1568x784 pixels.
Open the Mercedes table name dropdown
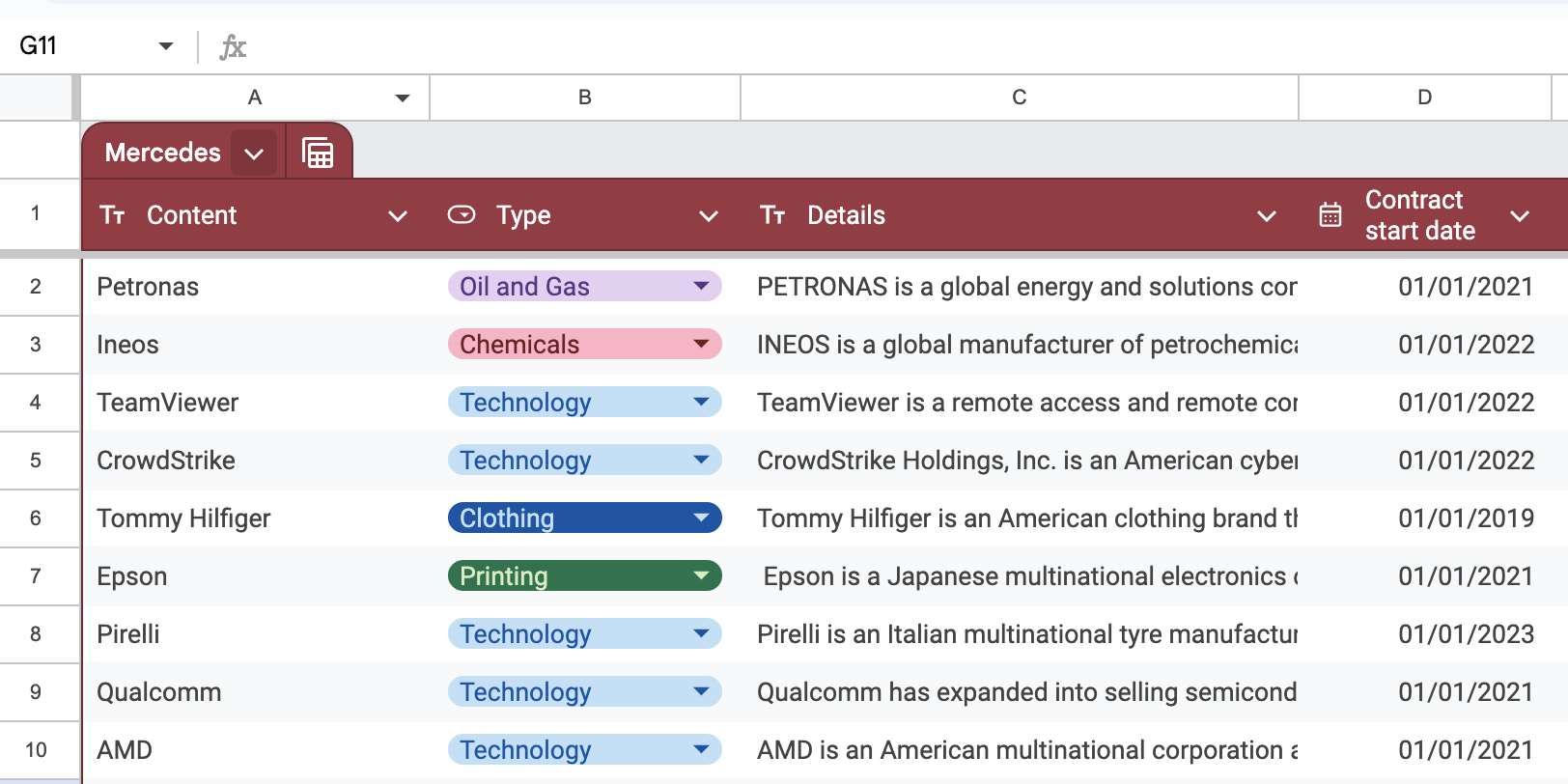[254, 154]
